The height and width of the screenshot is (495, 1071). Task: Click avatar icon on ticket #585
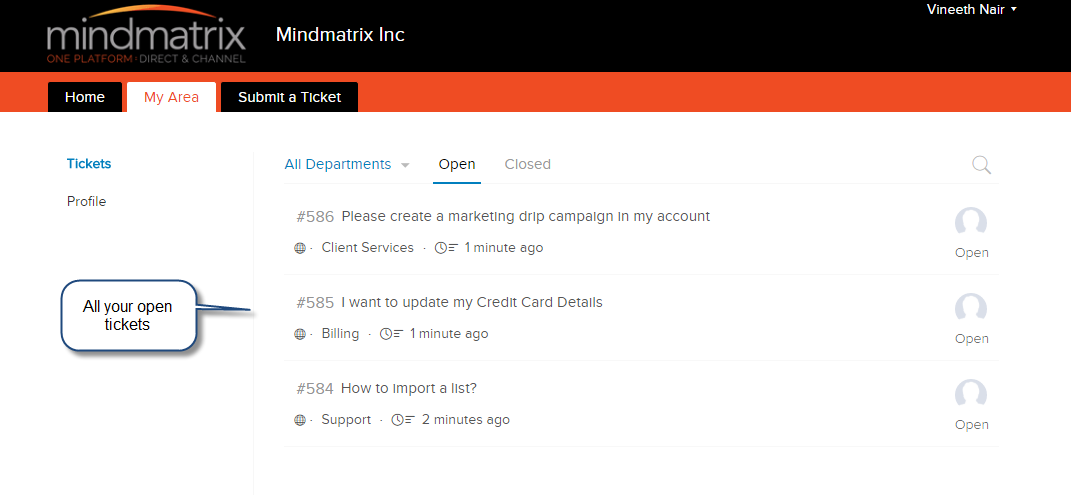tap(971, 309)
